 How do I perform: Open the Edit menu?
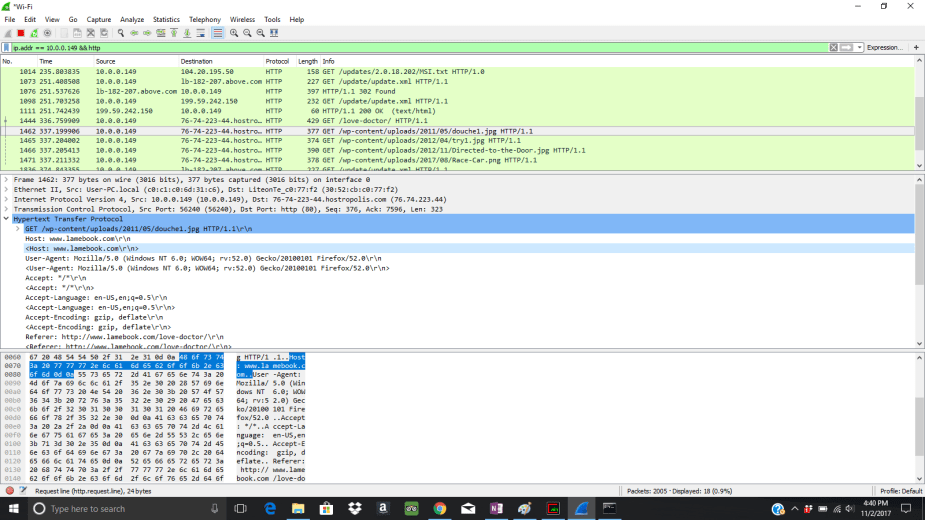[30, 19]
